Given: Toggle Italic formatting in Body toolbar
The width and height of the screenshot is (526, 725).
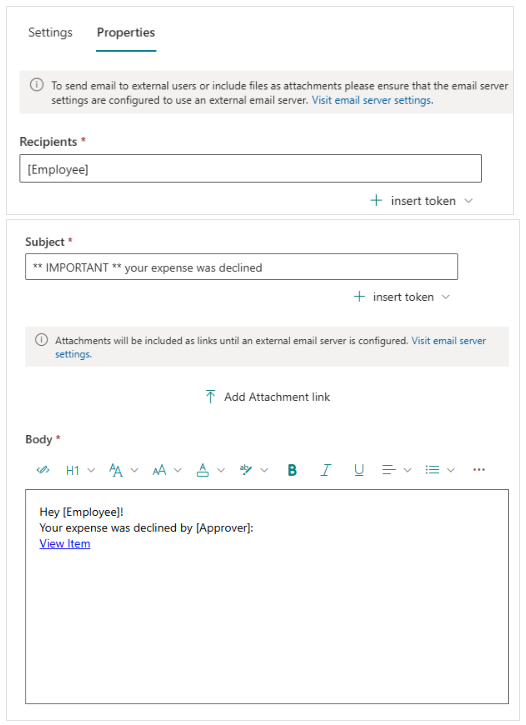Looking at the screenshot, I should tap(326, 470).
